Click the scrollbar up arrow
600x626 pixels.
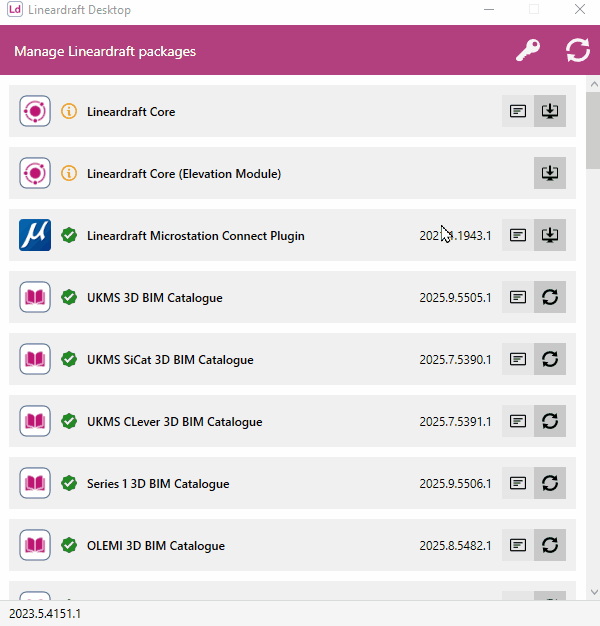coord(594,84)
